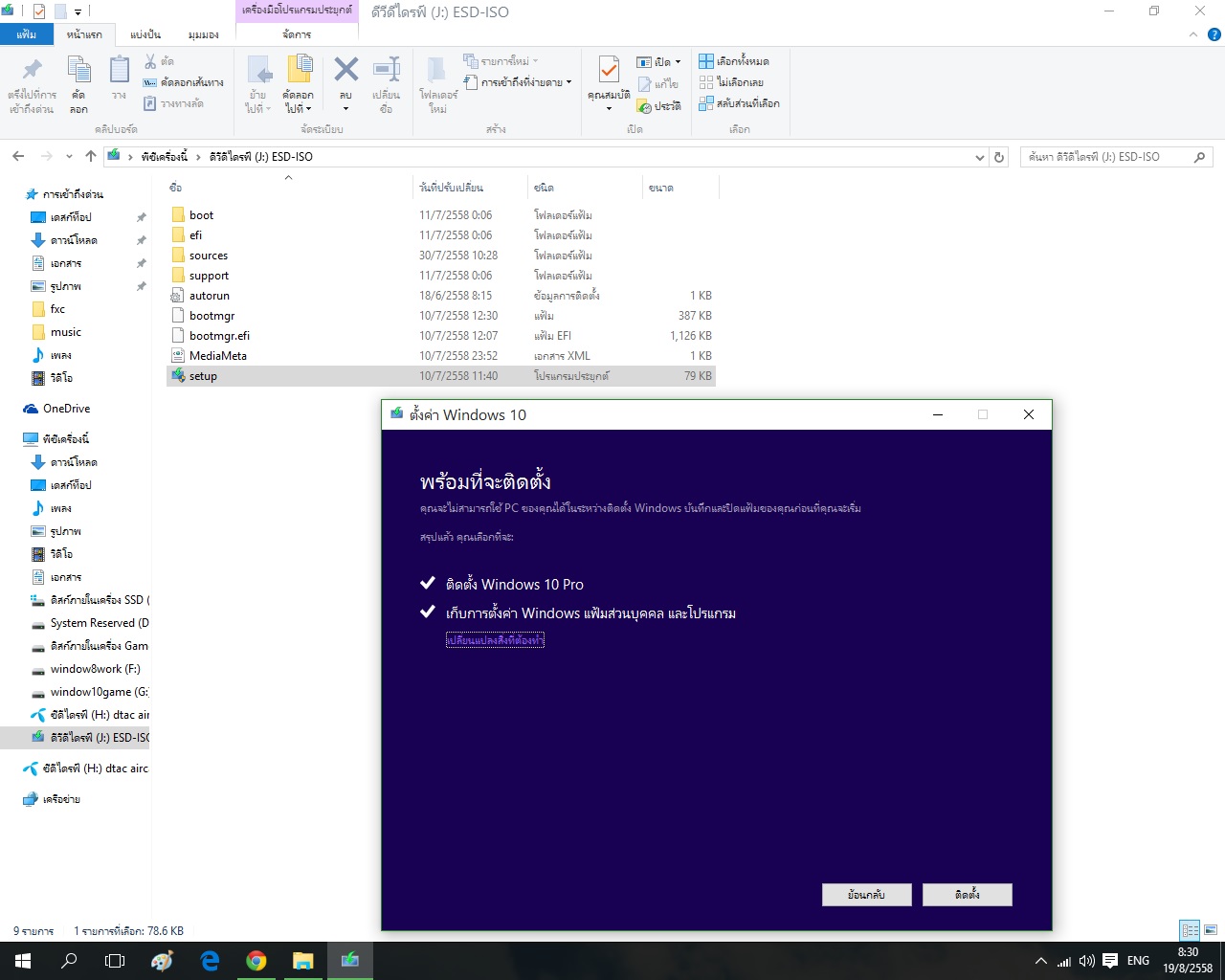Screen dimensions: 1225x980
Task: Collapse the ribbon with the chevron
Action: 1192,34
